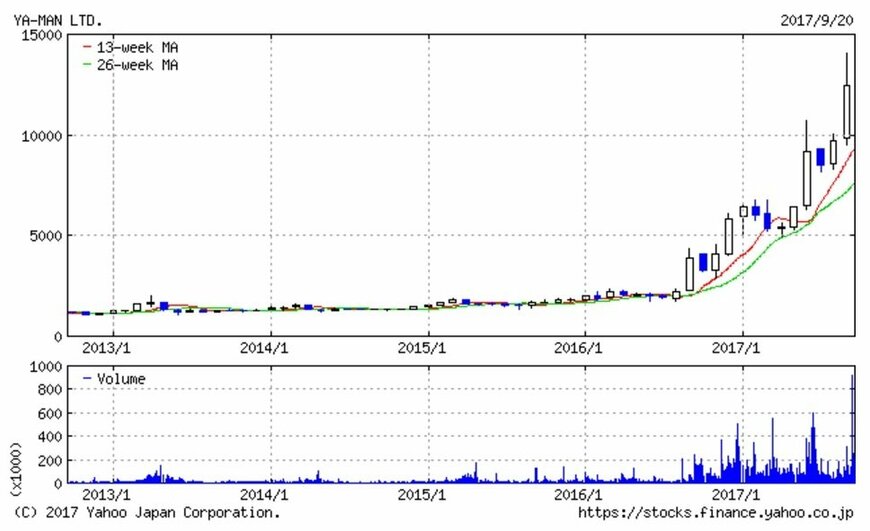870x531 pixels.
Task: Open the stocks.finance.yahoo.co.jp link
Action: tap(715, 513)
